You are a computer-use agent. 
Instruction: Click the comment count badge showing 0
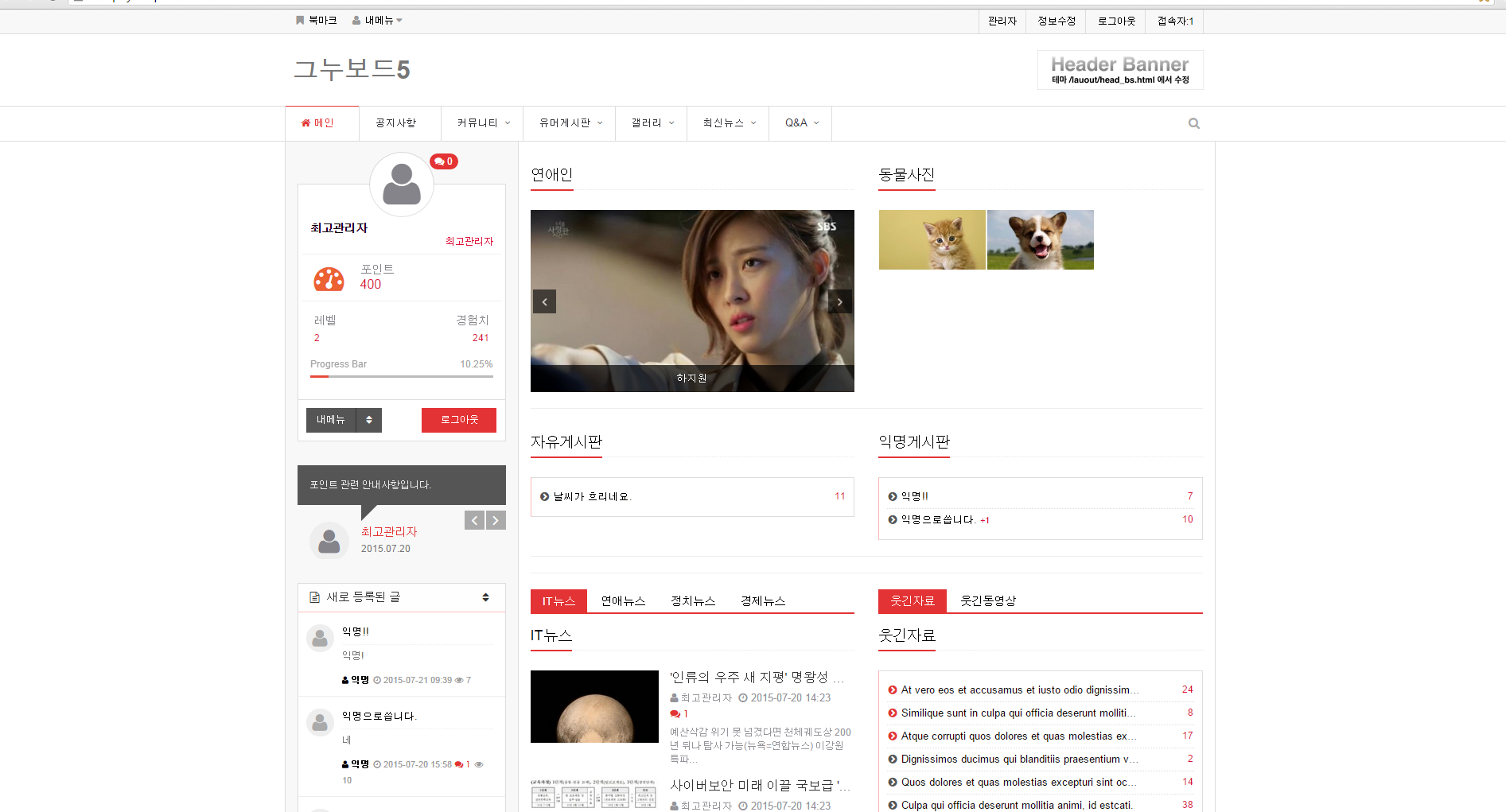pyautogui.click(x=444, y=161)
